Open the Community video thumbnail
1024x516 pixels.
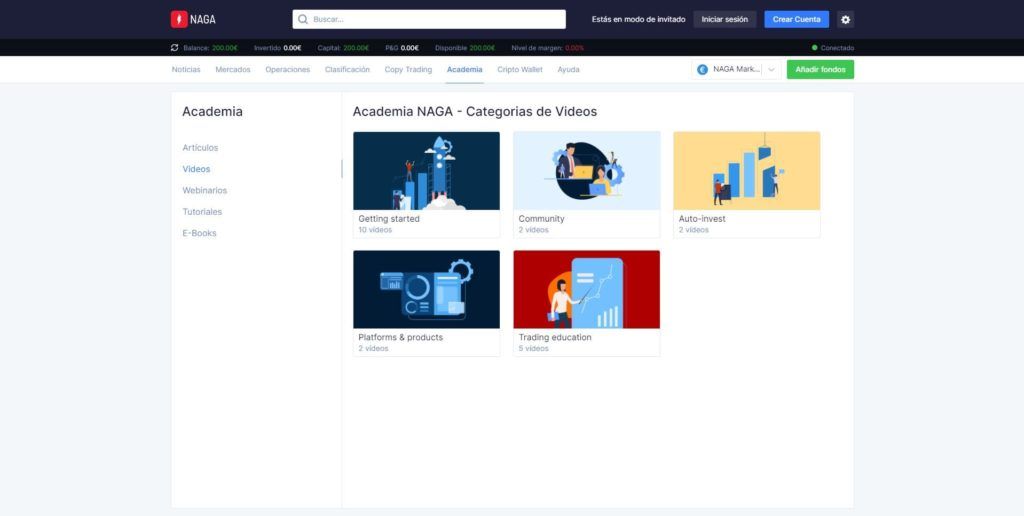pyautogui.click(x=586, y=170)
